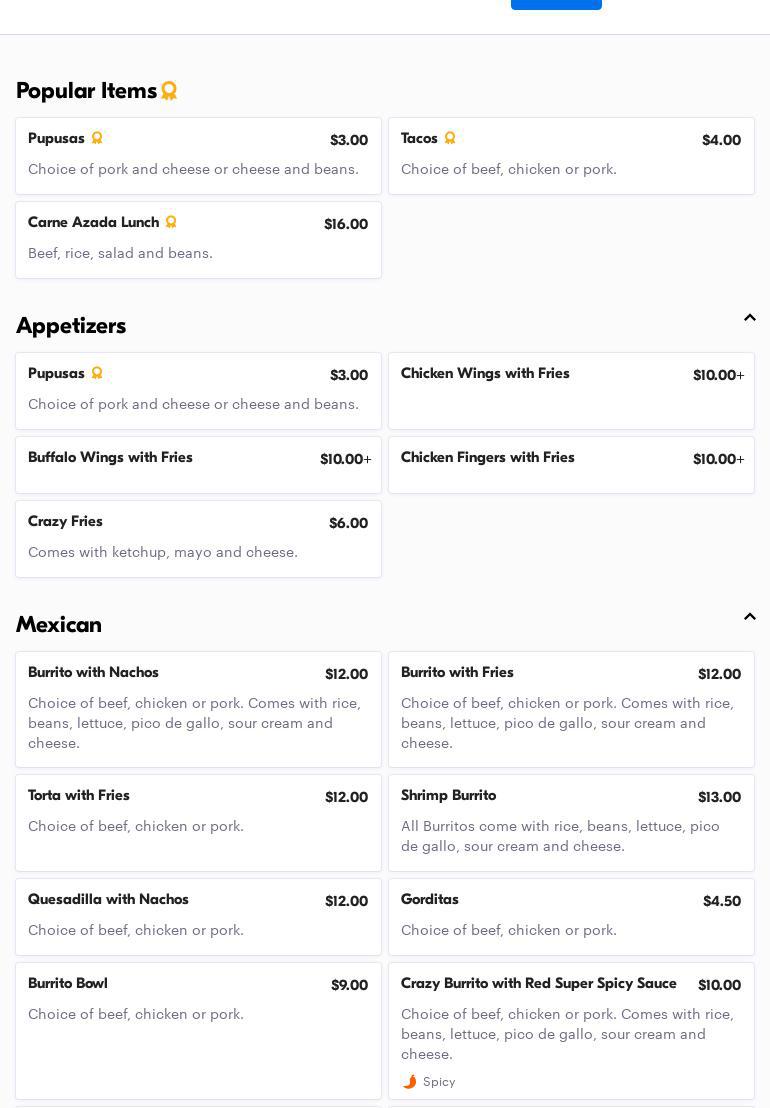Collapse the Appetizers section

749,318
